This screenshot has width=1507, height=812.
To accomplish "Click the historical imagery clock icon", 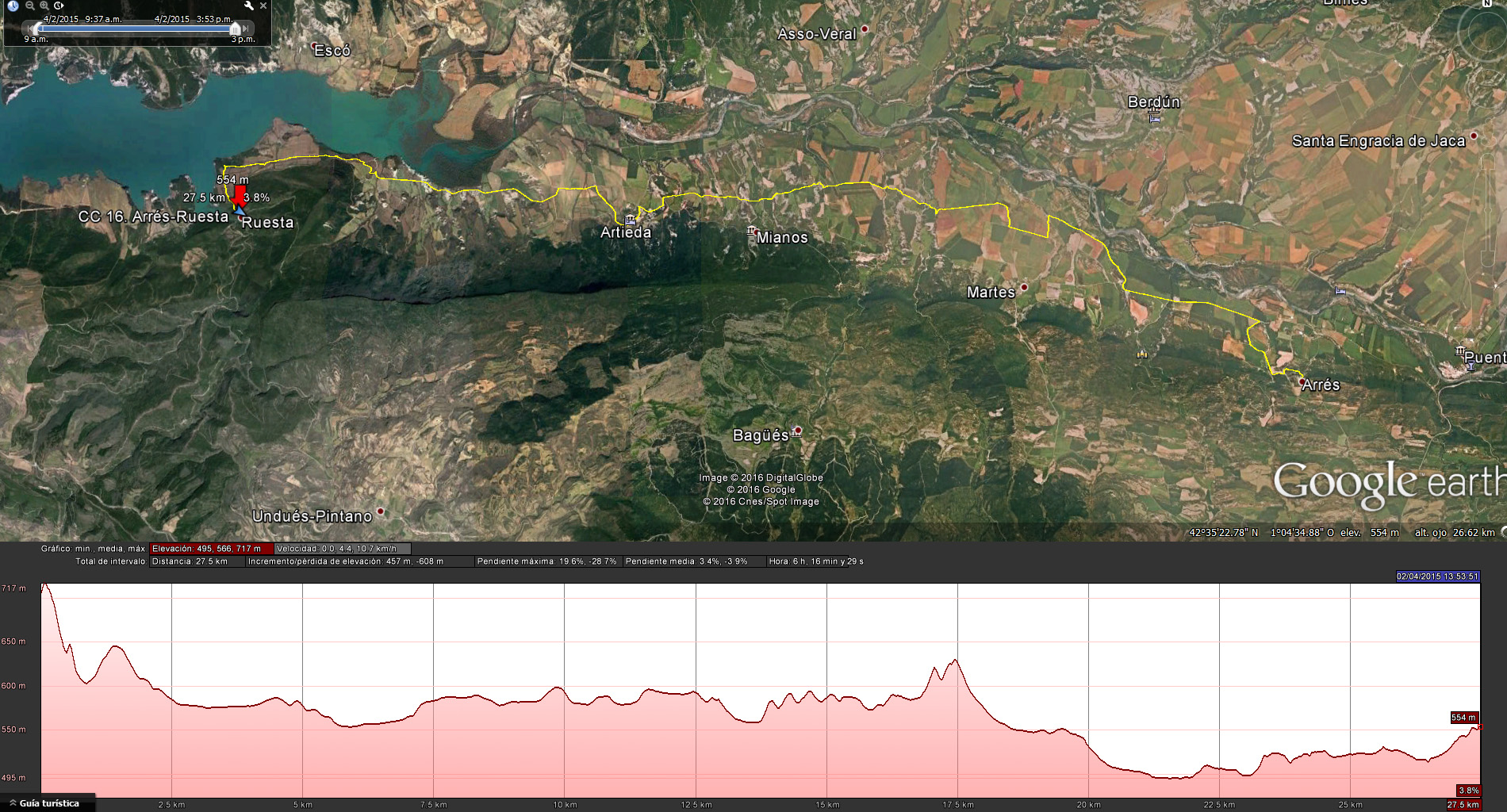I will coord(13,6).
